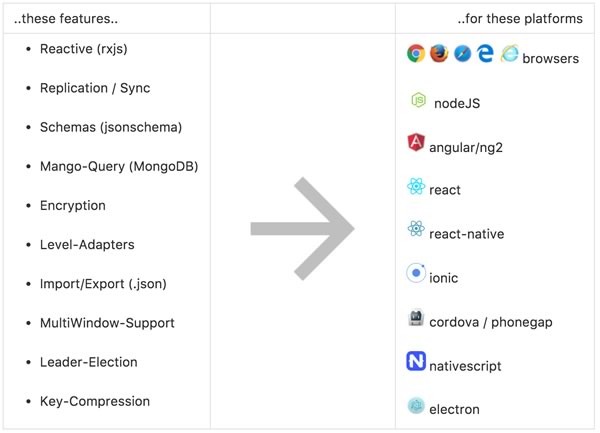
Task: Click the Edge browser icon
Action: pyautogui.click(x=485, y=54)
